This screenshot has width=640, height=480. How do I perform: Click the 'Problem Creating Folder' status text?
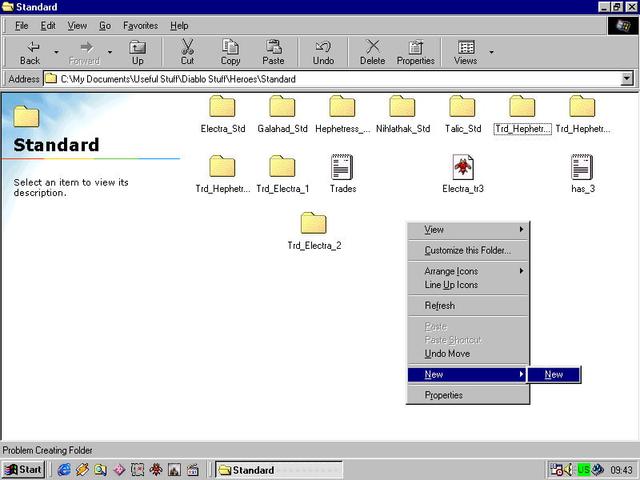[x=47, y=450]
